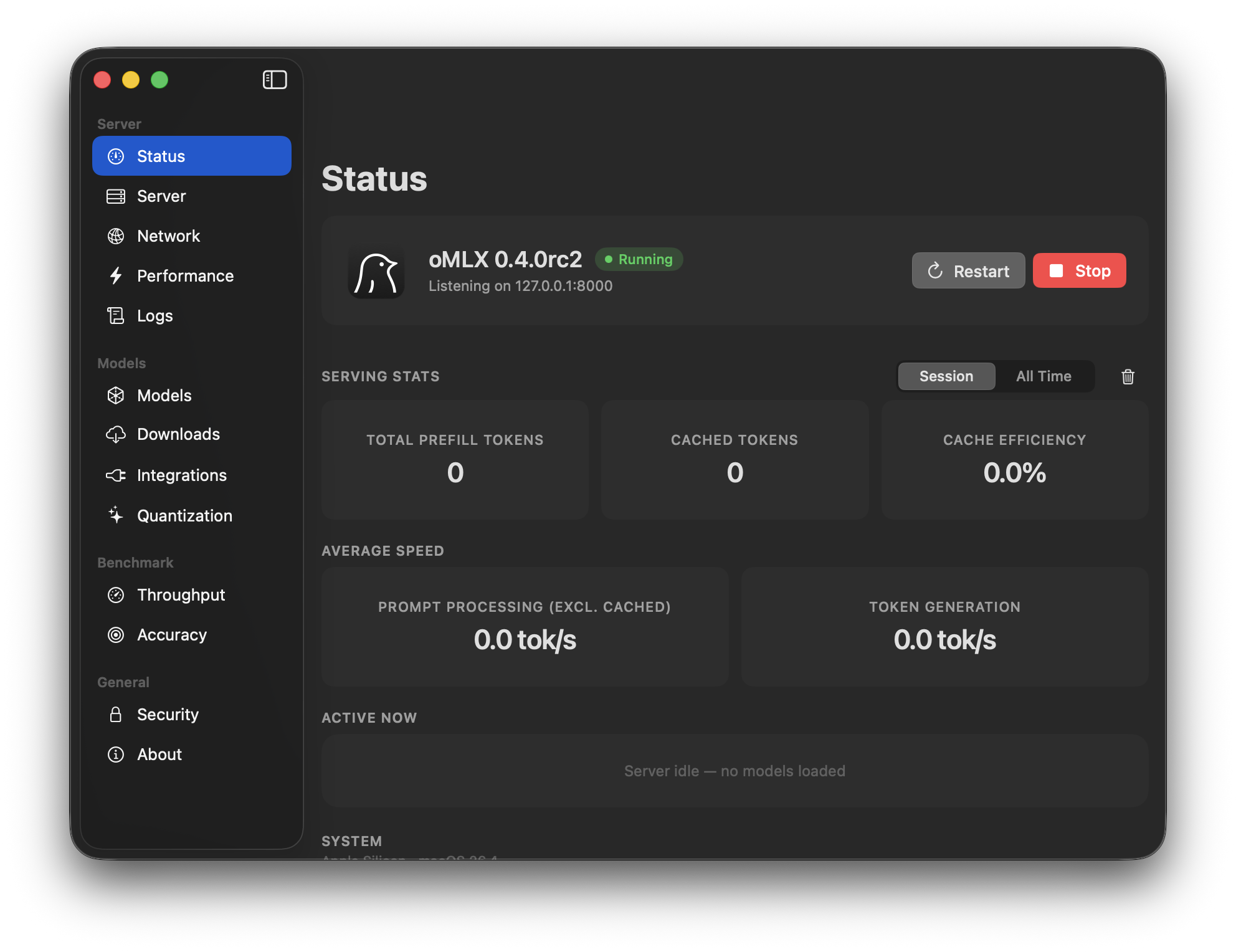Restart the oMLX server
1236x952 pixels.
pyautogui.click(x=969, y=270)
